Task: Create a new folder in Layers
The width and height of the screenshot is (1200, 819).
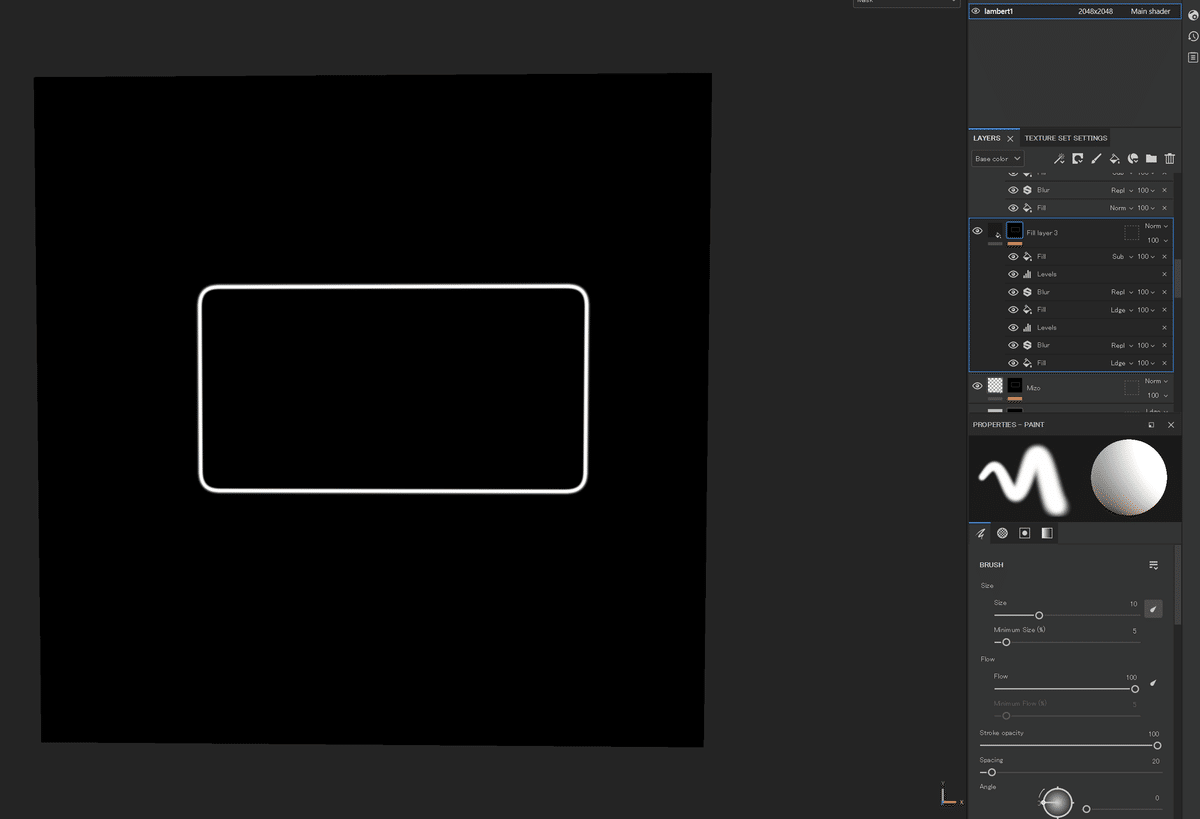Action: click(1151, 158)
